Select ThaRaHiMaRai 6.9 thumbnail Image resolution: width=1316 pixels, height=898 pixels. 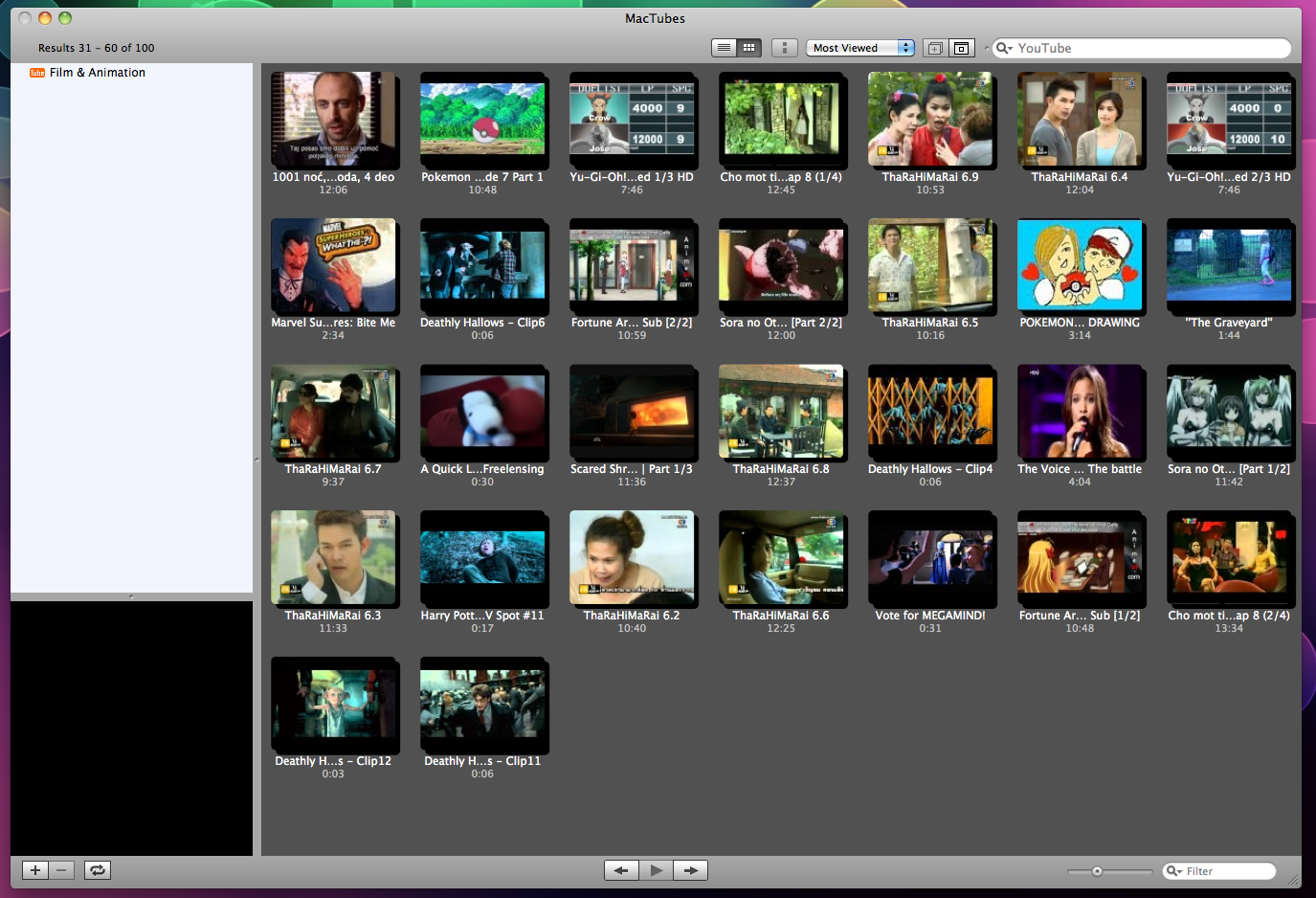[930, 119]
